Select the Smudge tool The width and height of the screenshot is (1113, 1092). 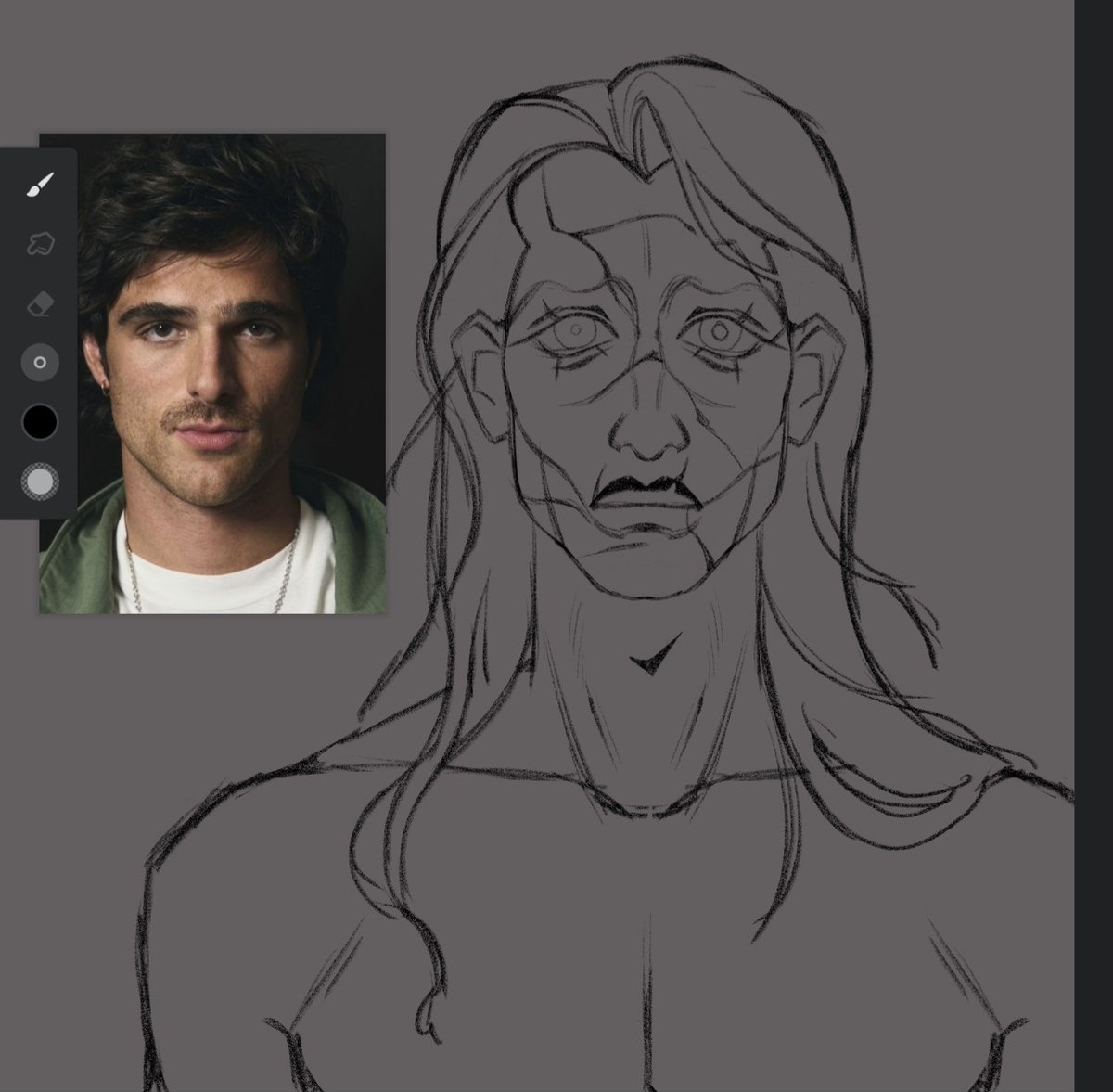(x=40, y=244)
